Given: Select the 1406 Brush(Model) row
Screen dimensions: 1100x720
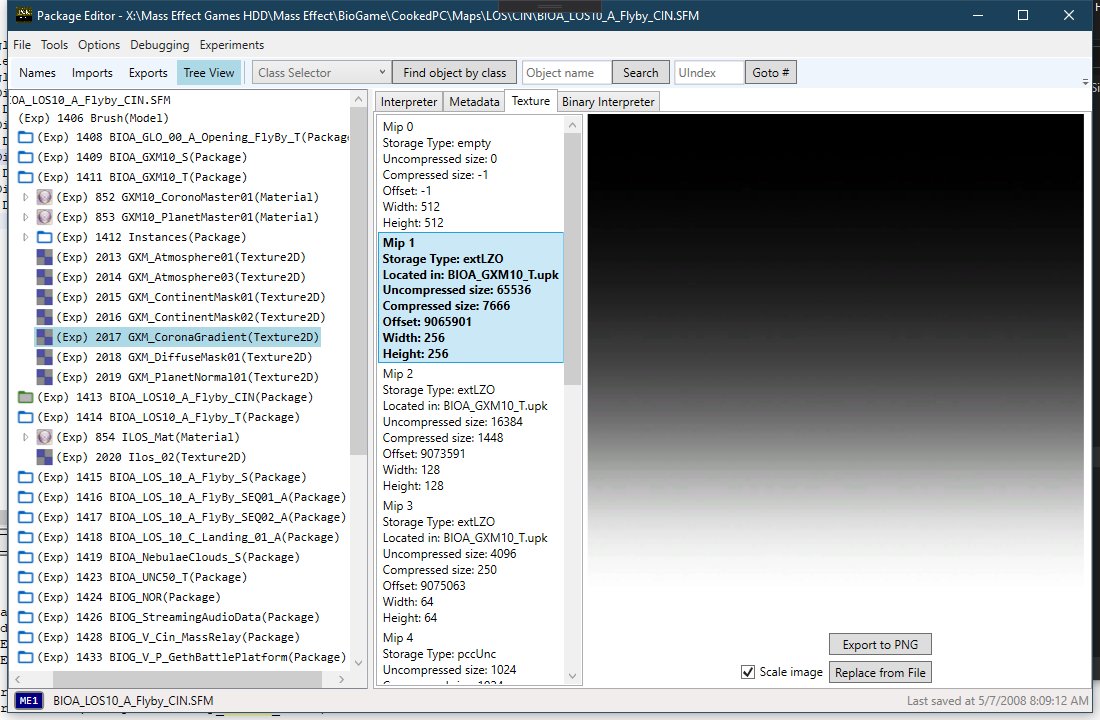Looking at the screenshot, I should point(93,118).
